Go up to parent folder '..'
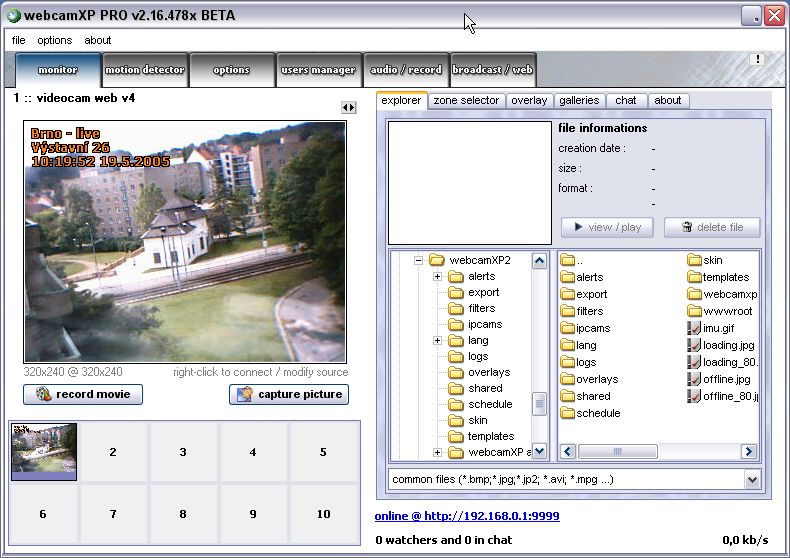The height and width of the screenshot is (558, 790). pyautogui.click(x=572, y=260)
